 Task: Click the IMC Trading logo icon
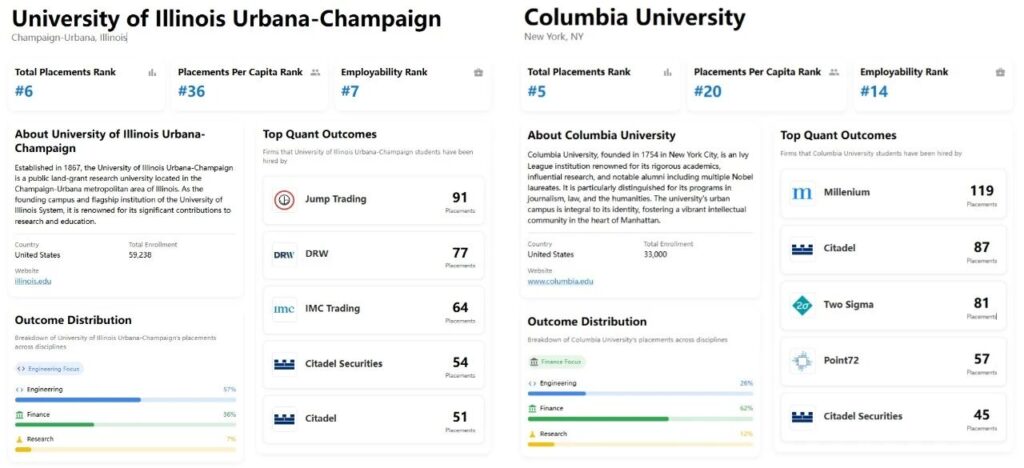pos(284,309)
